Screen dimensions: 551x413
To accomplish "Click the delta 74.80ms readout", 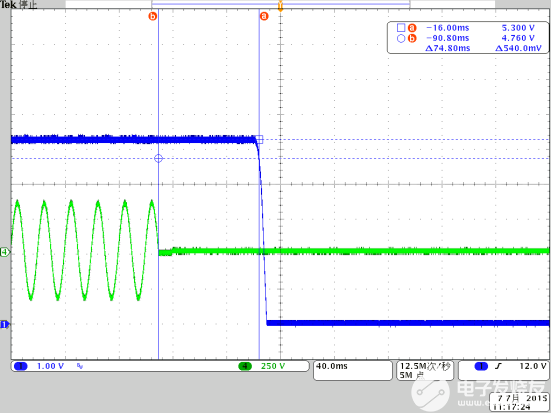I will [x=447, y=48].
